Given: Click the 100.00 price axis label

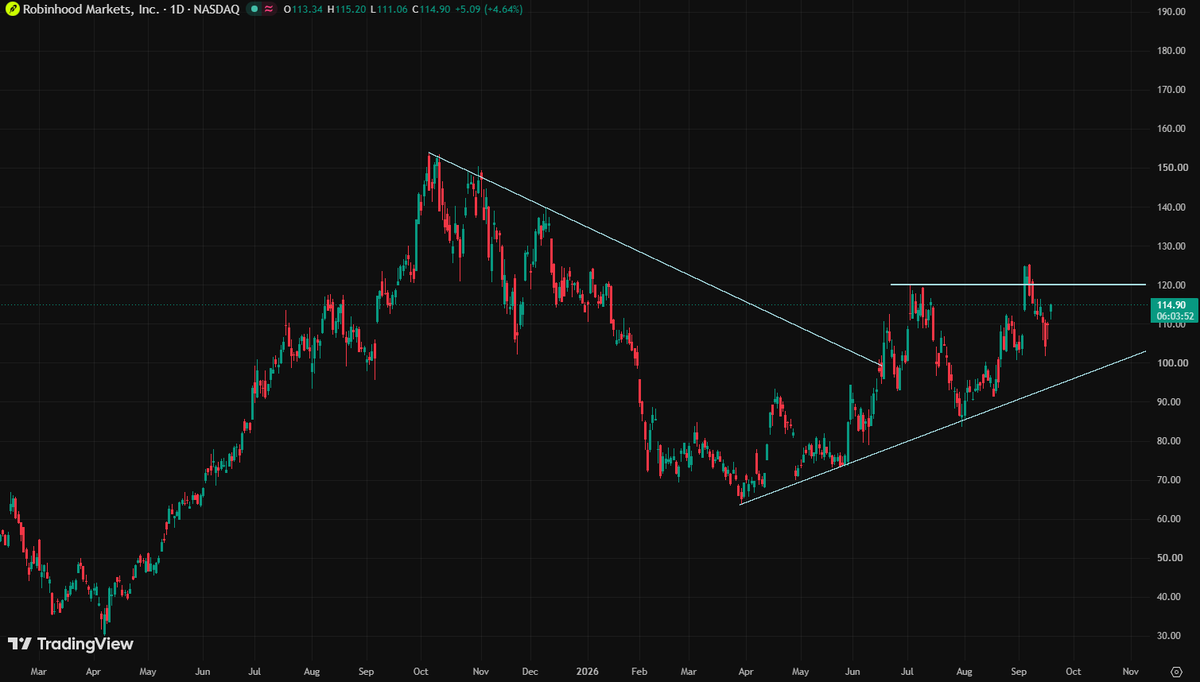Looking at the screenshot, I should [x=1171, y=363].
